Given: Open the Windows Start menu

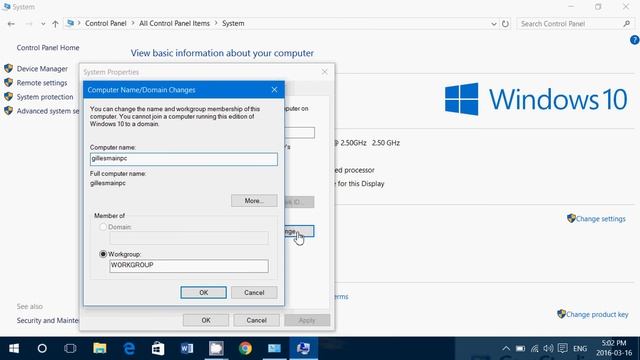Looking at the screenshot, I should point(14,348).
